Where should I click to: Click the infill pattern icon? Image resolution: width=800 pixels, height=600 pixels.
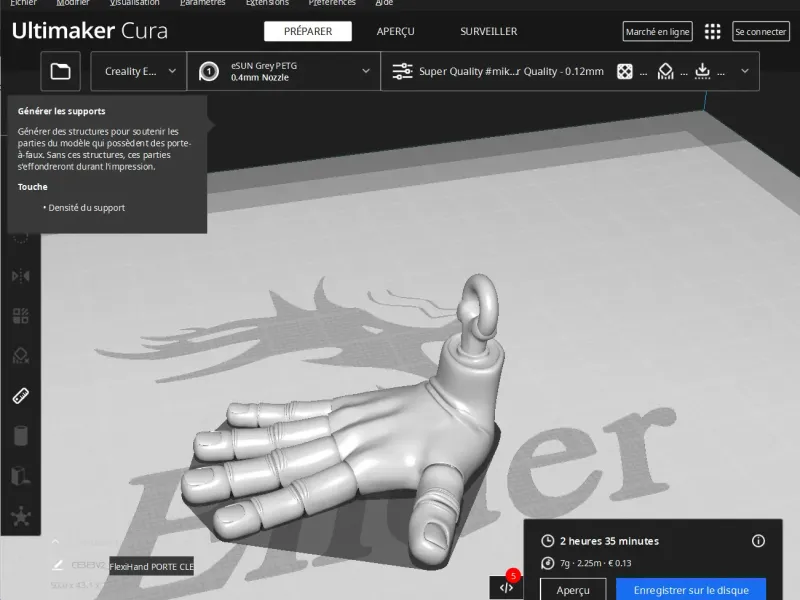[x=624, y=71]
